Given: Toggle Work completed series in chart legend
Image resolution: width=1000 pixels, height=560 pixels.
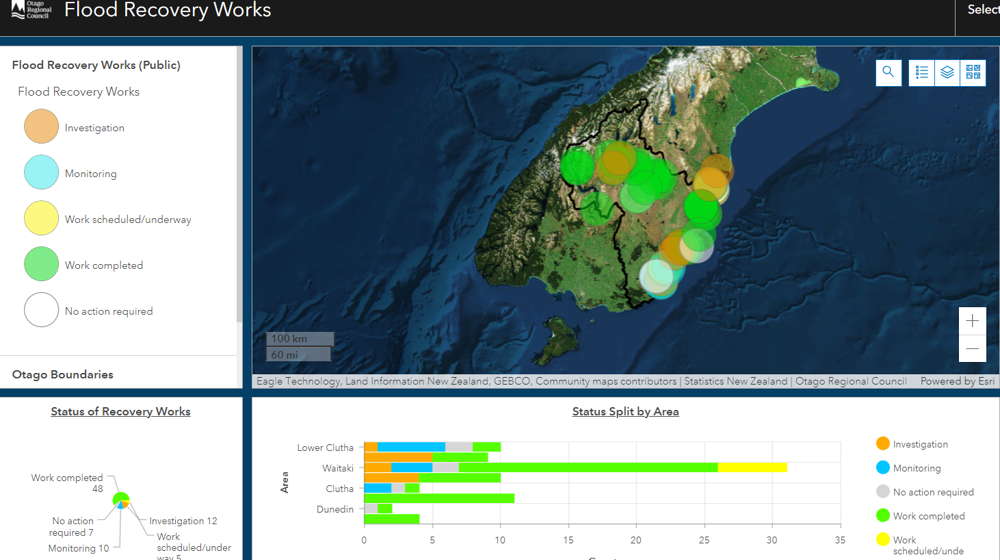Looking at the screenshot, I should (920, 515).
